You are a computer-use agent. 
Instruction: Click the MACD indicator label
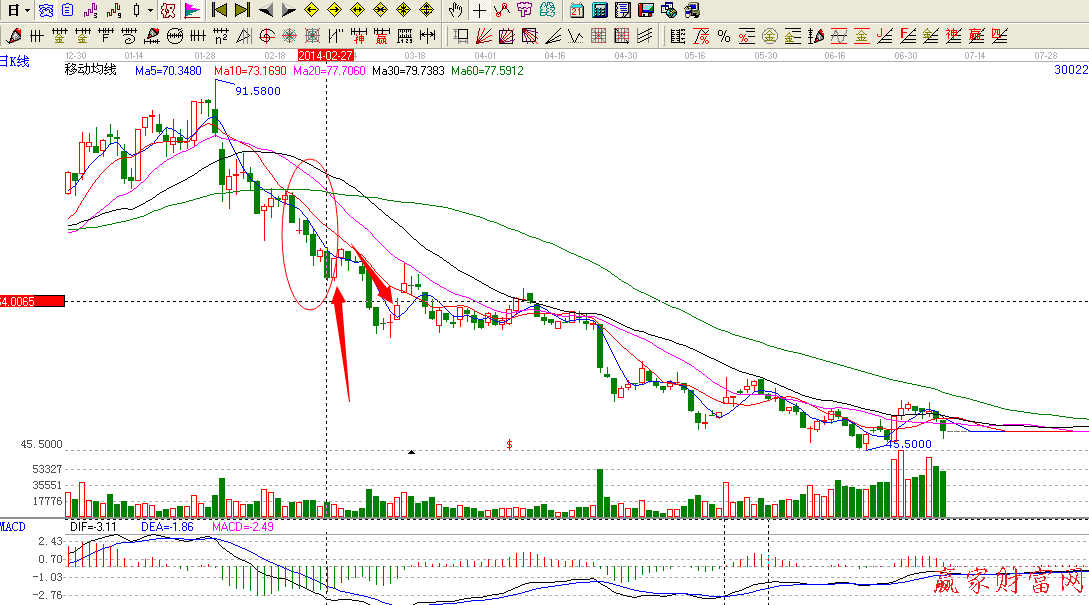coord(13,526)
